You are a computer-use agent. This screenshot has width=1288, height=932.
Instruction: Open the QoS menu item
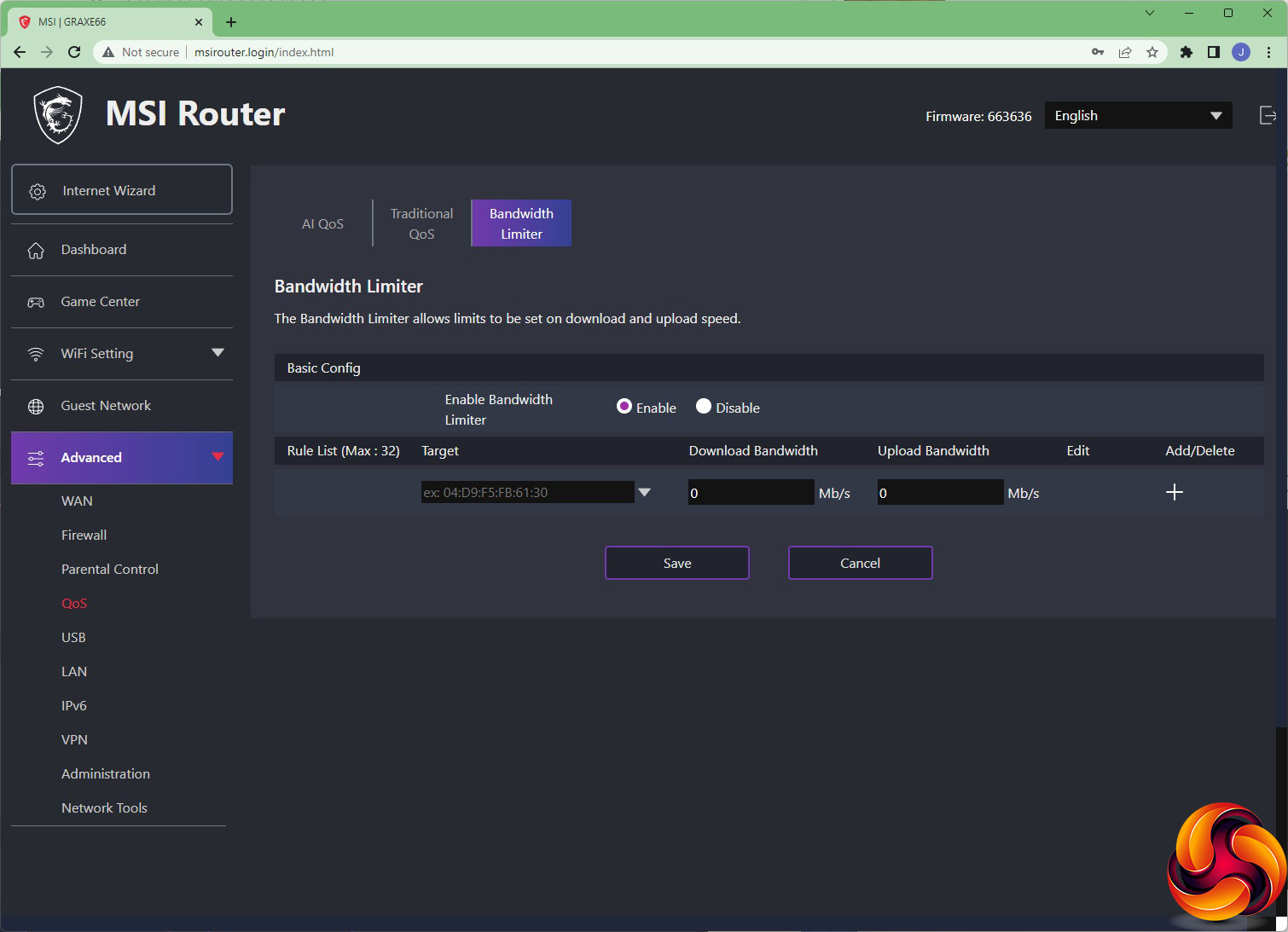[x=74, y=604]
